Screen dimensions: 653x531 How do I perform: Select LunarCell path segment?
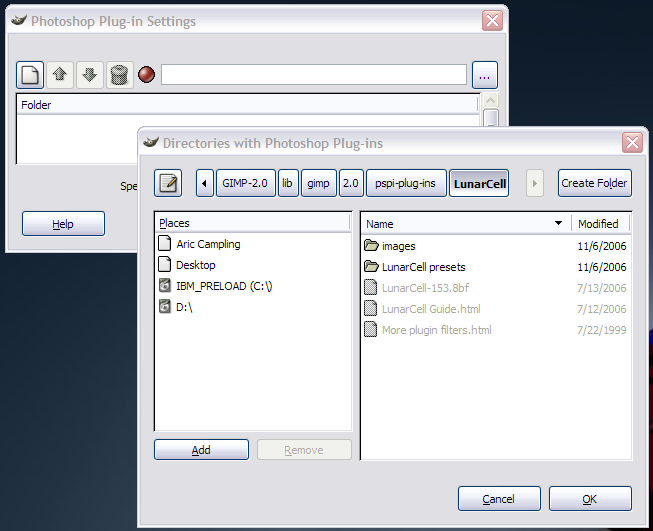[479, 183]
